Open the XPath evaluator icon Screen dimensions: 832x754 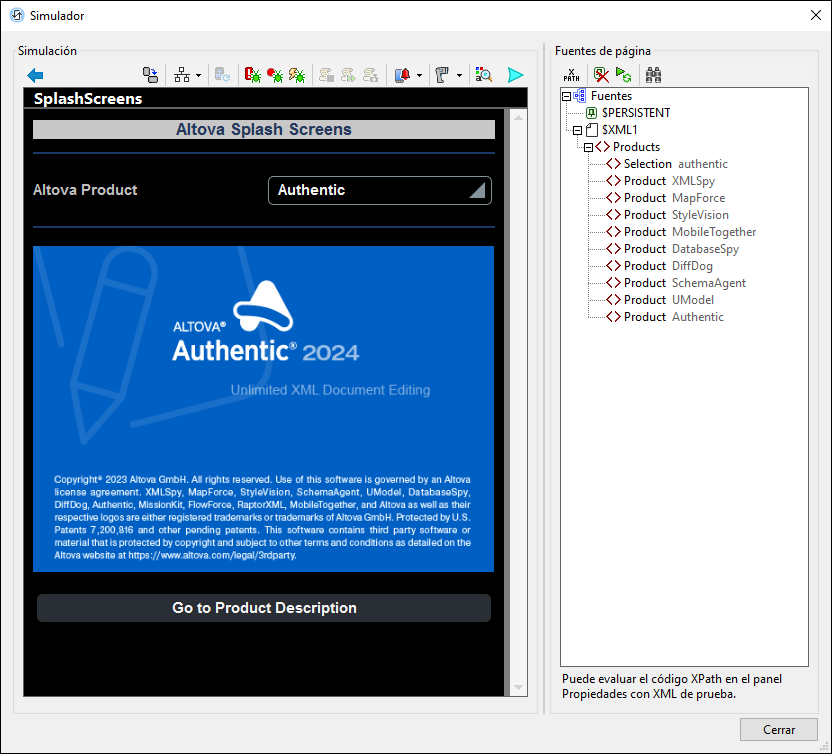(572, 75)
